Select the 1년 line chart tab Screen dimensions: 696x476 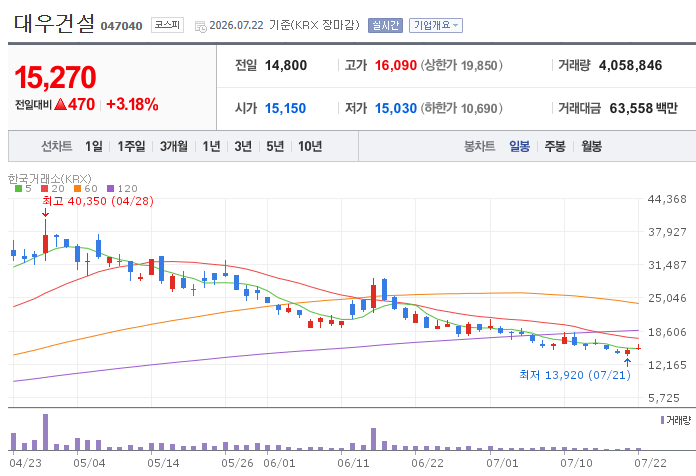[x=211, y=146]
